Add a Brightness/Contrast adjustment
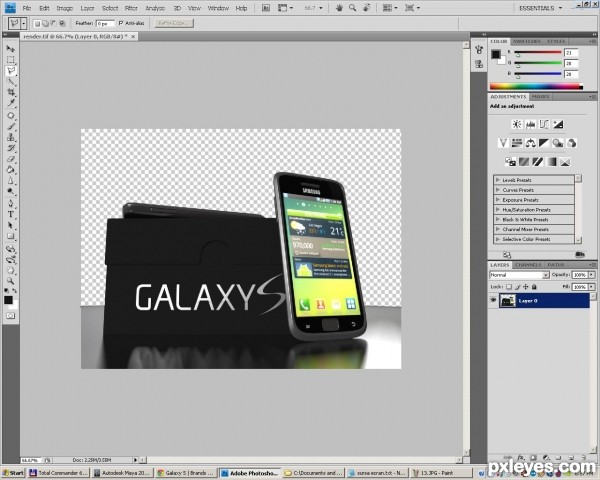The height and width of the screenshot is (480, 600). (517, 124)
